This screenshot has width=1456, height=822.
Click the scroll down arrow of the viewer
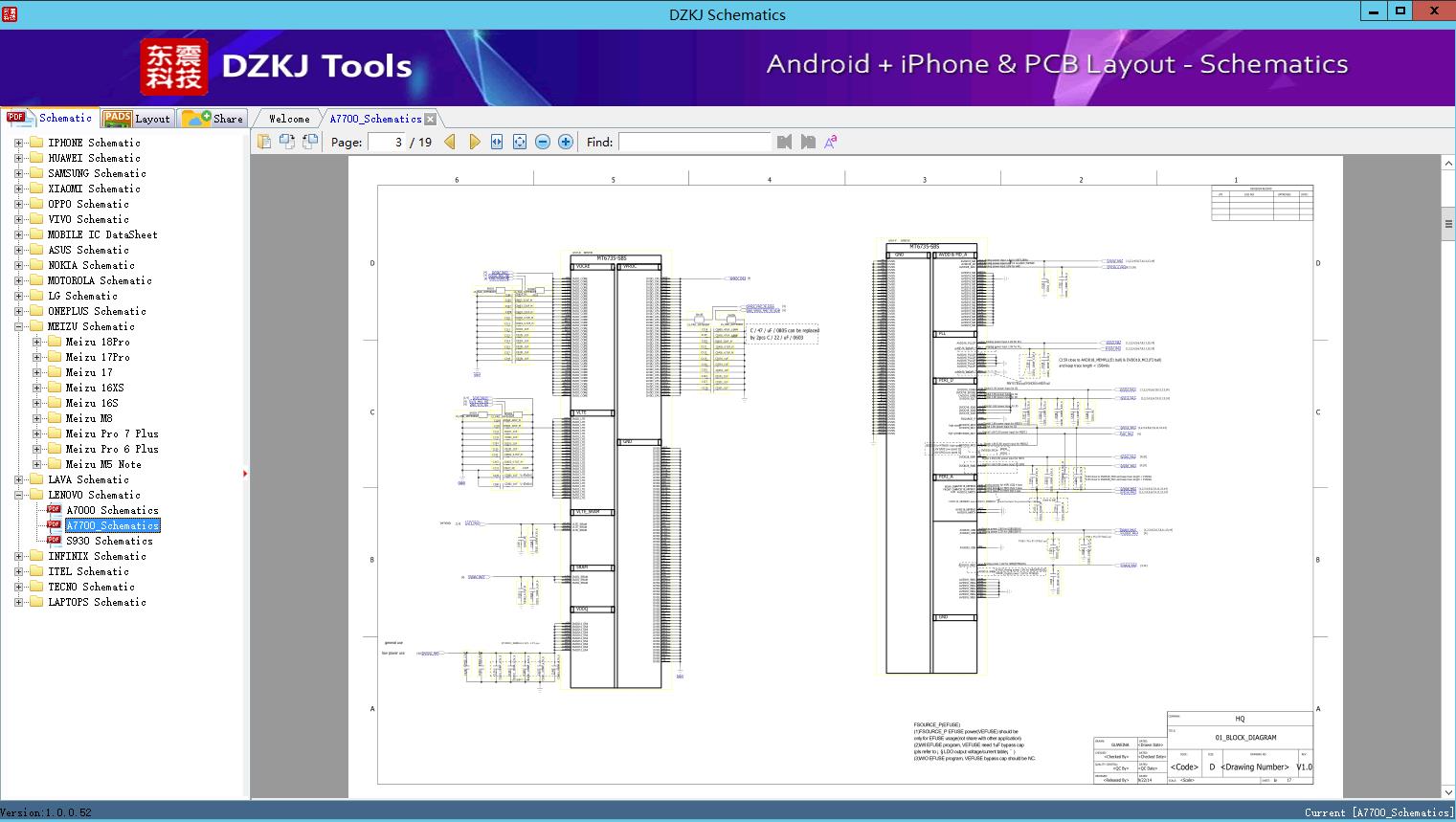[x=1448, y=792]
